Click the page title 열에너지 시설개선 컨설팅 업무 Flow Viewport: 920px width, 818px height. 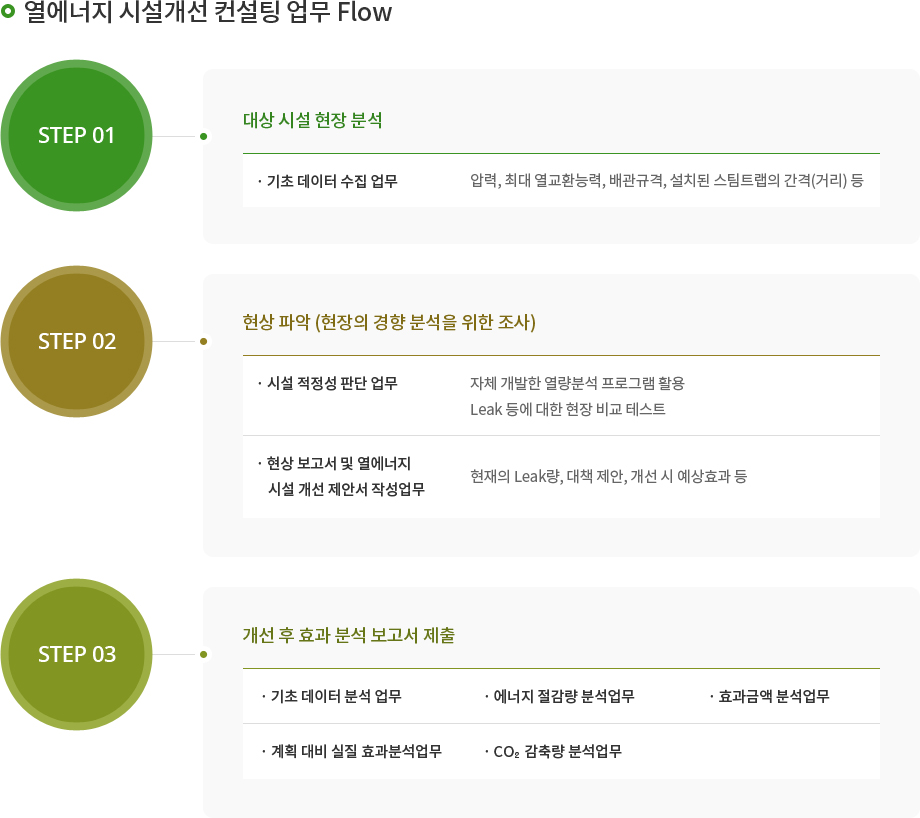[x=208, y=12]
